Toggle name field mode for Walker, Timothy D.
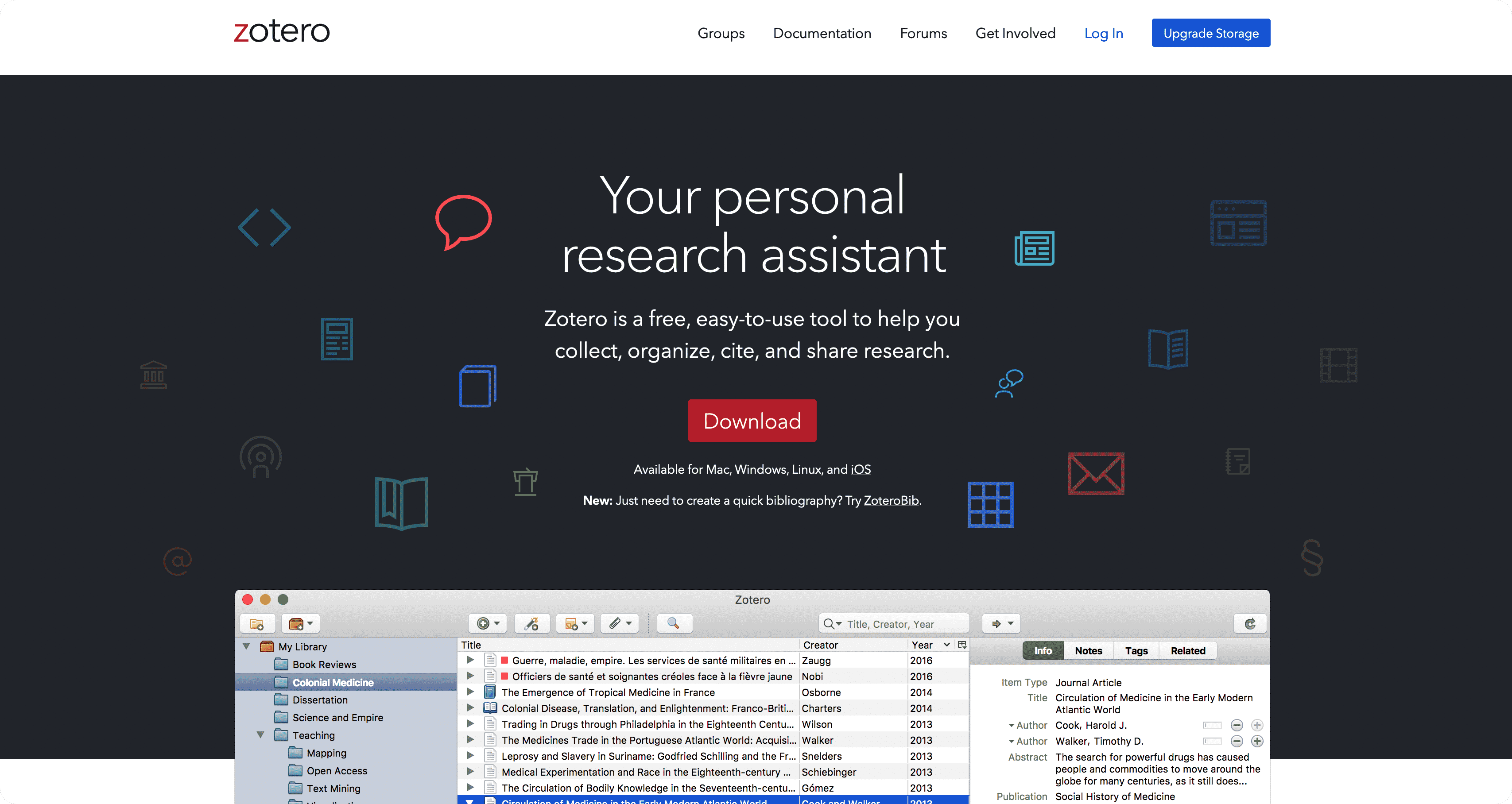1512x804 pixels. 1212,741
